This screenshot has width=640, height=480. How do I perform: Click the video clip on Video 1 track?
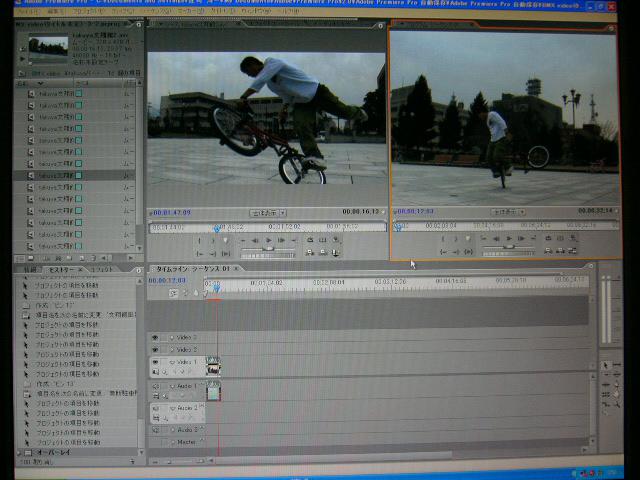pos(213,367)
